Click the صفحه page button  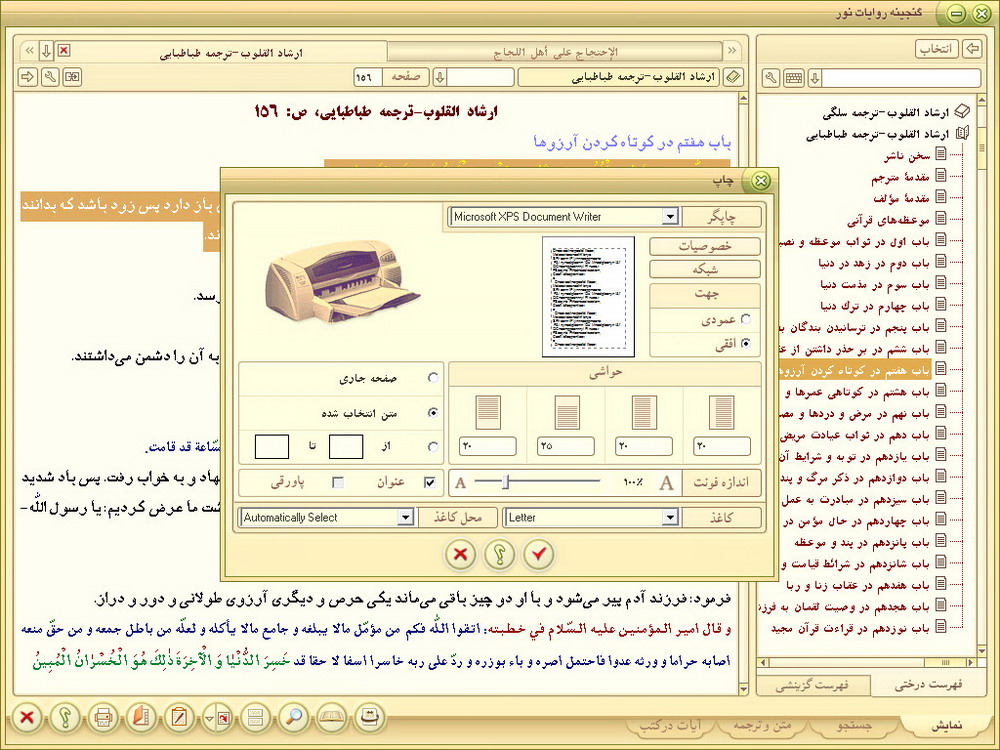tap(406, 77)
